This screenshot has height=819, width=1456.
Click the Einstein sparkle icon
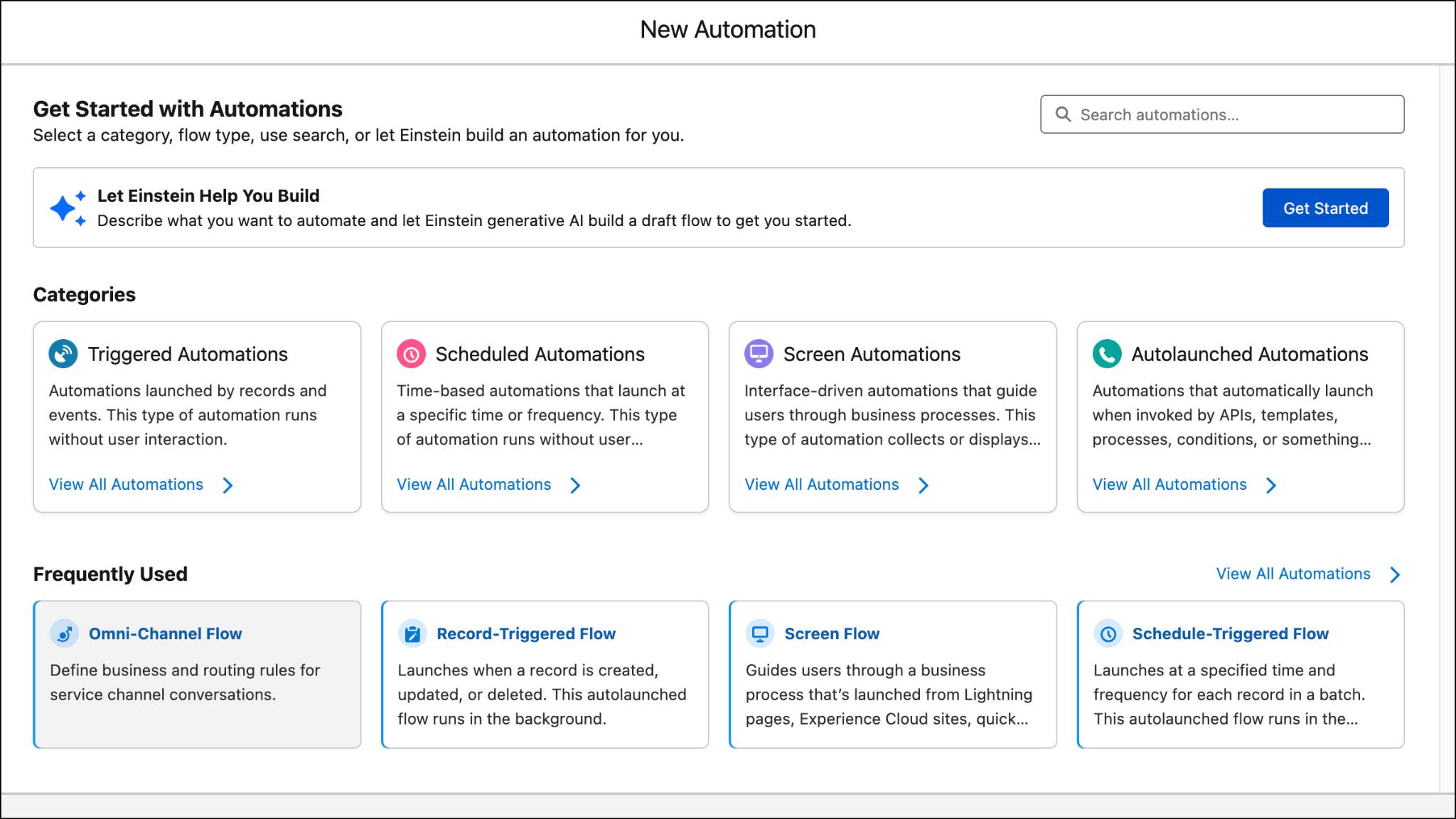68,208
